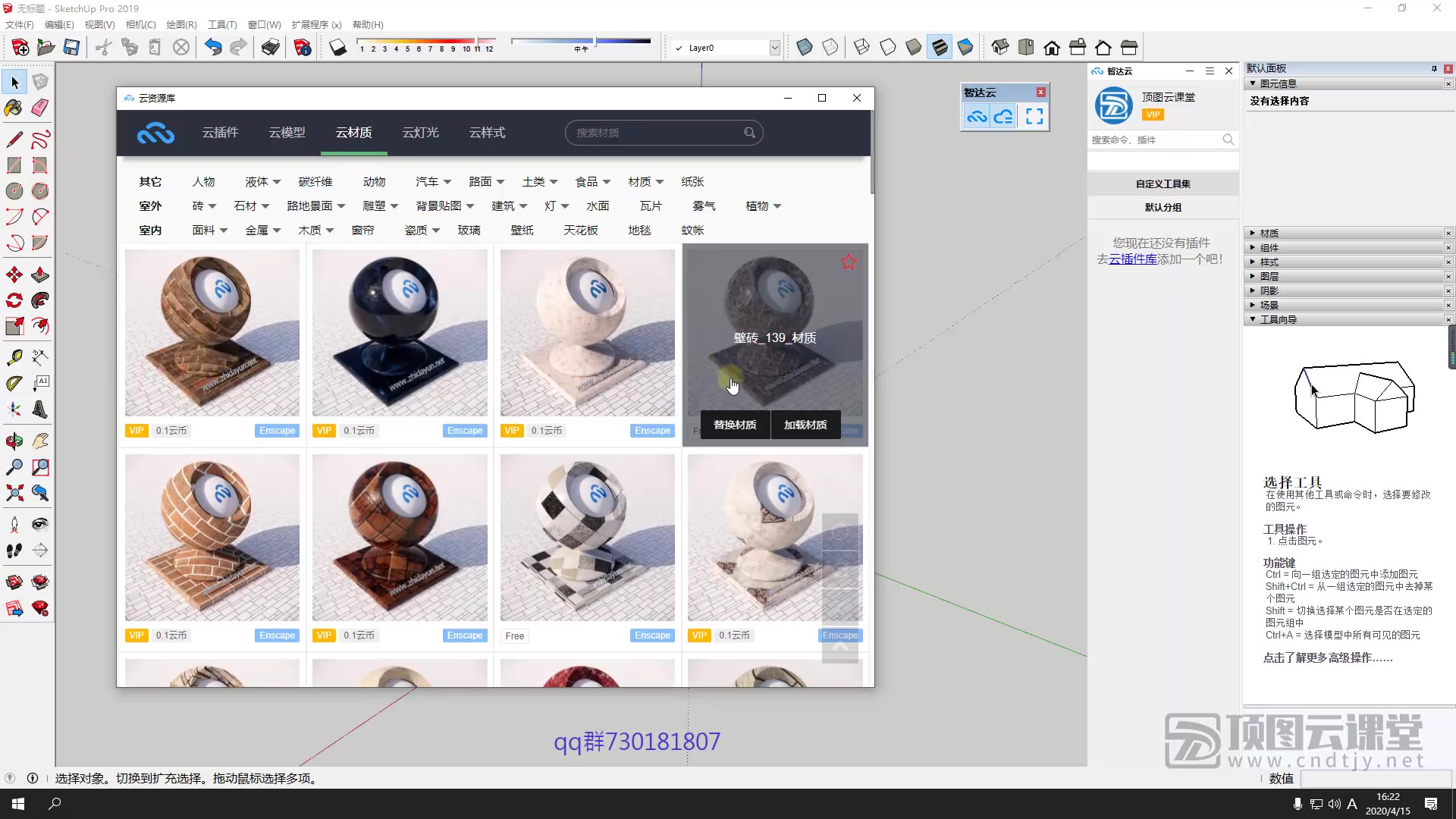Click the Tape Measure tool icon

[x=14, y=357]
